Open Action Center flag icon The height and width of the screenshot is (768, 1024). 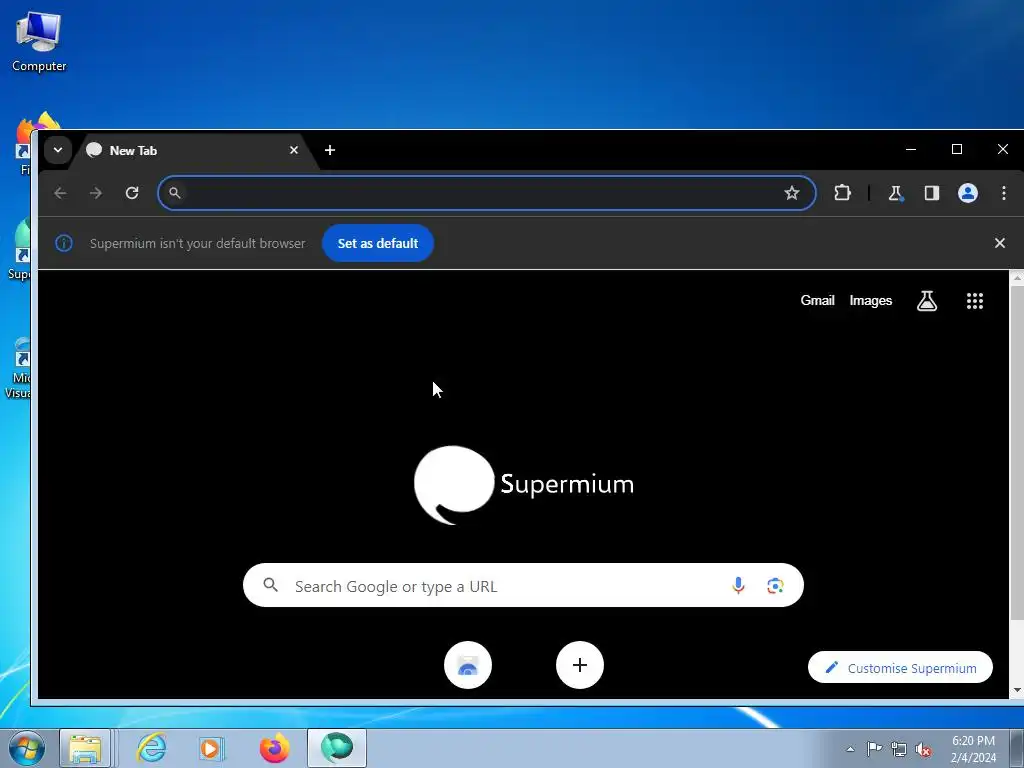pyautogui.click(x=874, y=749)
